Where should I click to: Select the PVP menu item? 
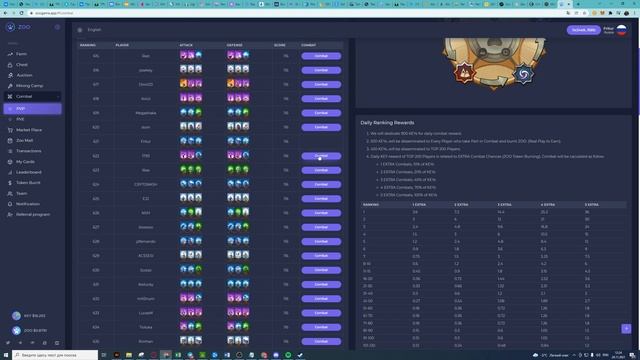(32, 109)
